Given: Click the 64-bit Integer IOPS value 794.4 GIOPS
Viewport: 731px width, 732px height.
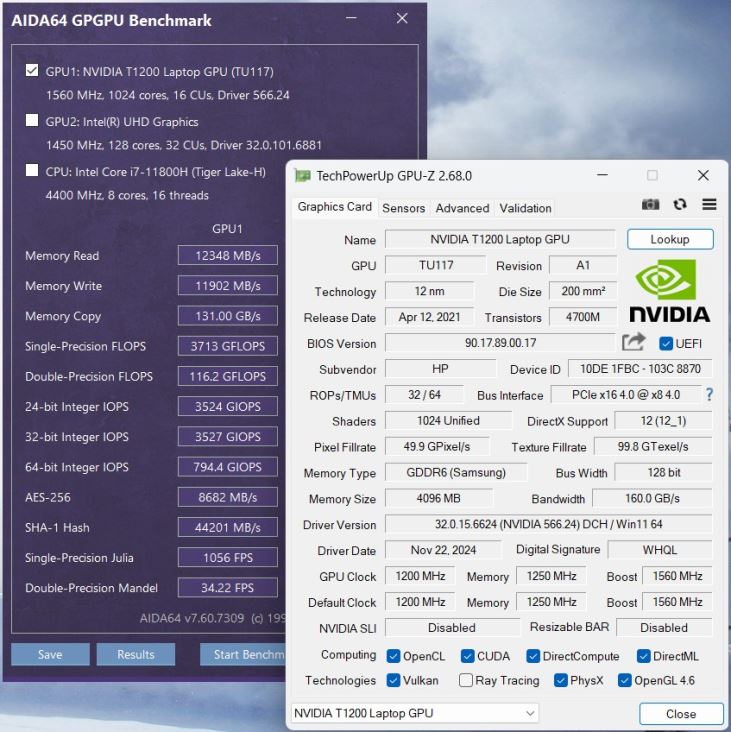Looking at the screenshot, I should coord(228,467).
